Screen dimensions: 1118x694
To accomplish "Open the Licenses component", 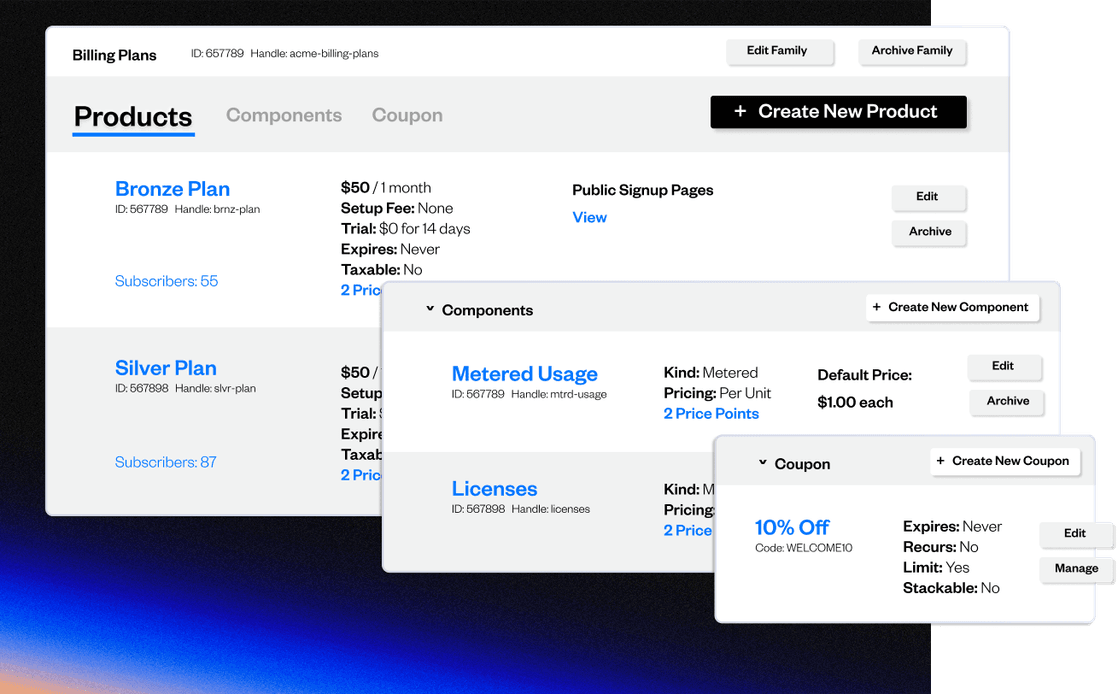I will click(494, 489).
